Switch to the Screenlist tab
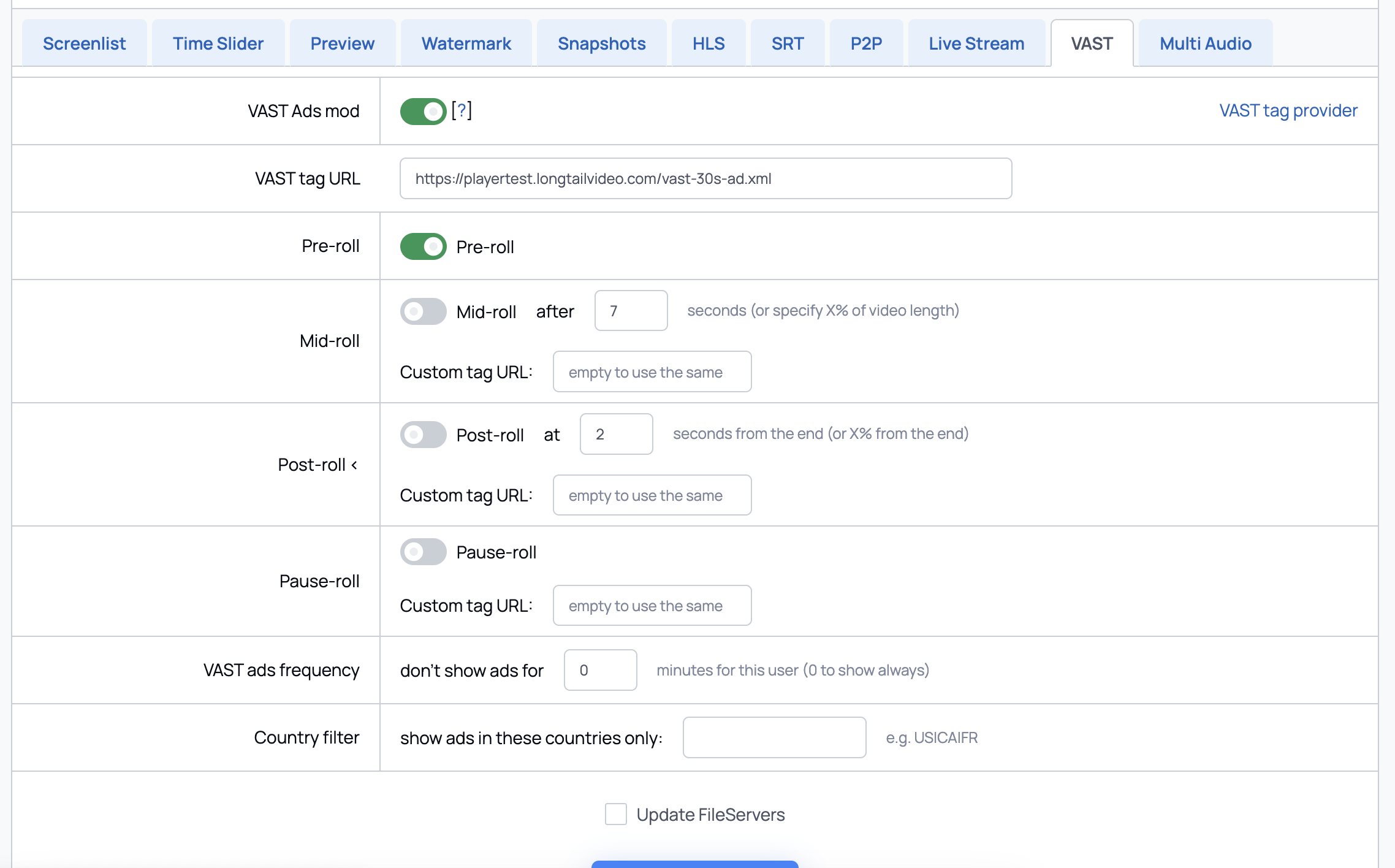The height and width of the screenshot is (868, 1395). 84,44
